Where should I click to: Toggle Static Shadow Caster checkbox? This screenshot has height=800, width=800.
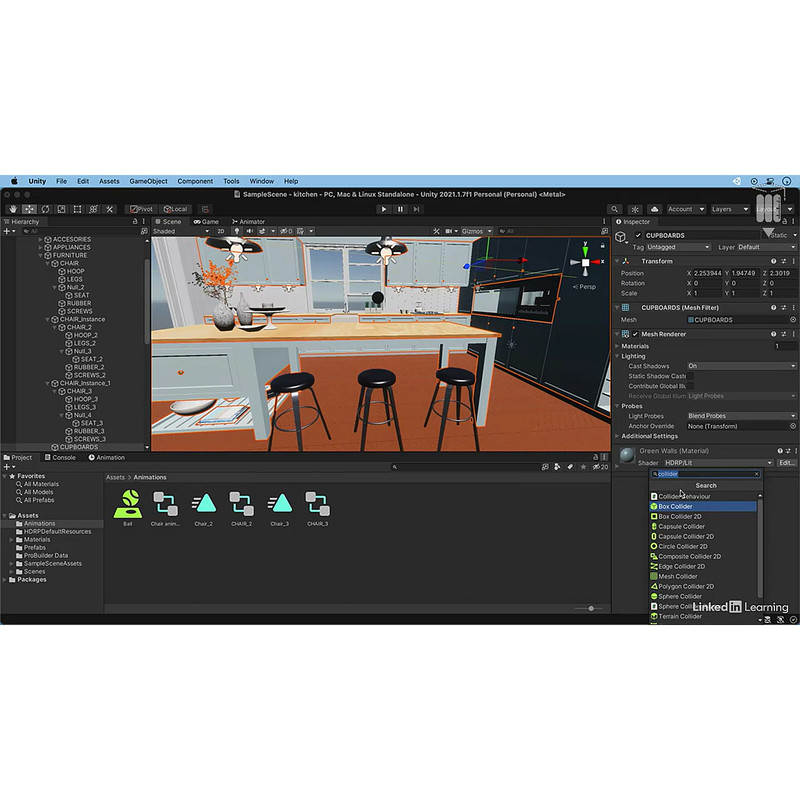(x=690, y=376)
